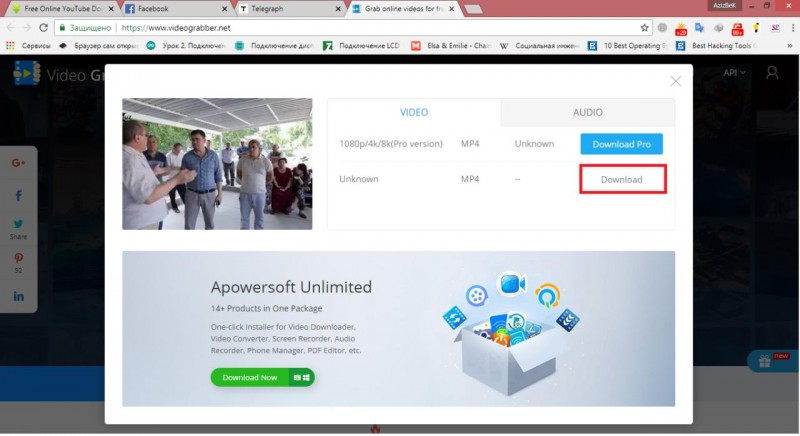800x436 pixels.
Task: Open the Социальная инжен Wikipedia bookmark
Action: pos(539,46)
